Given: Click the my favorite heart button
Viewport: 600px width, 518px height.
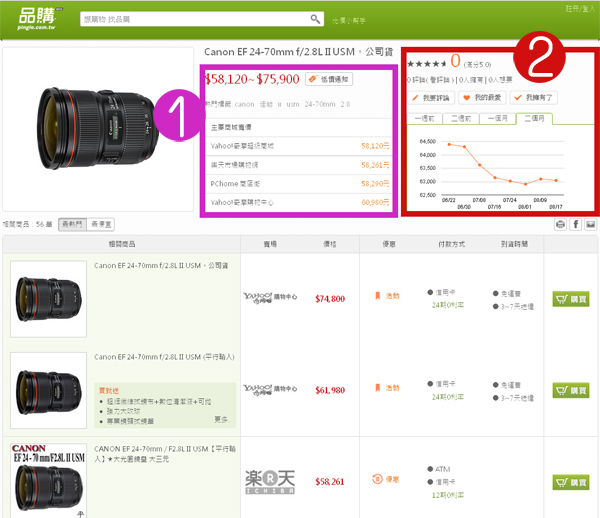Looking at the screenshot, I should click(482, 98).
